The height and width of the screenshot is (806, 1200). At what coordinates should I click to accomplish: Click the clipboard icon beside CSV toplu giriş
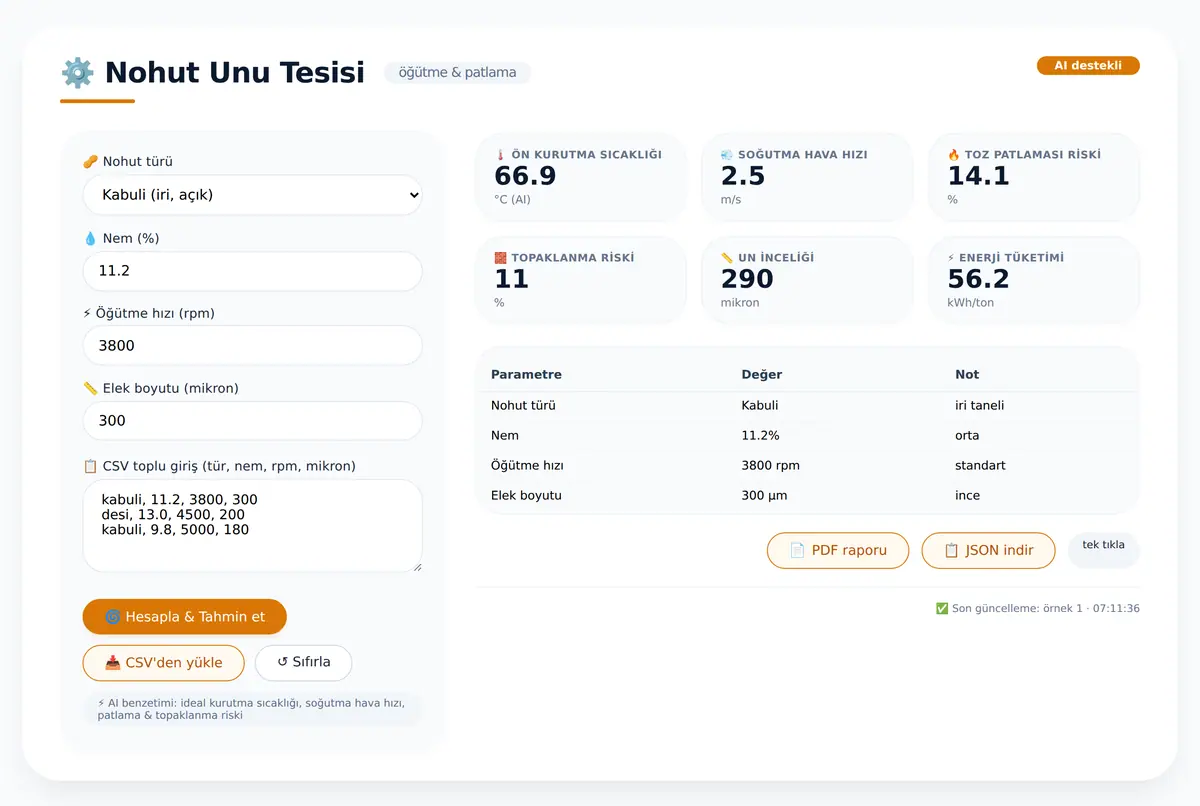point(90,466)
